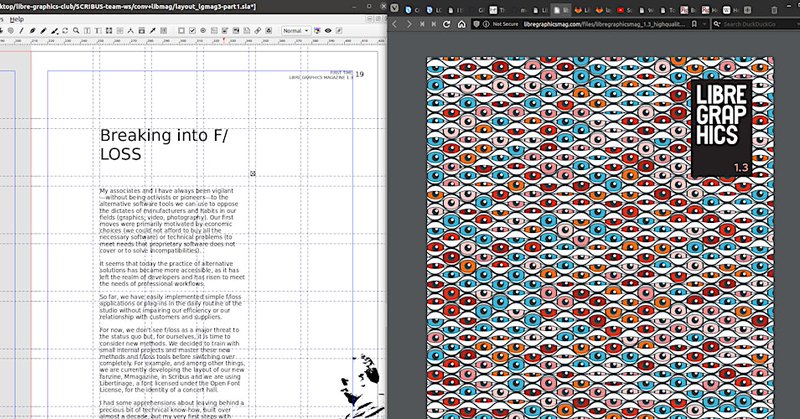Open the Help menu in Scribus
This screenshot has width=800, height=419.
pos(17,19)
